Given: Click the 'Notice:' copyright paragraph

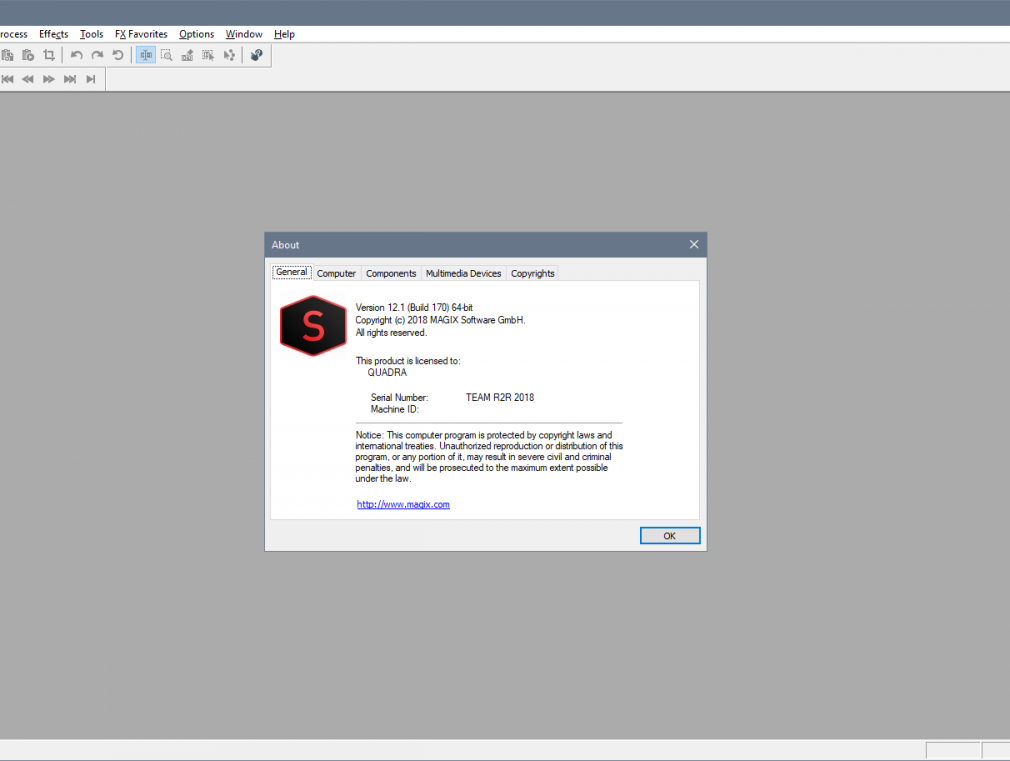Looking at the screenshot, I should (489, 457).
